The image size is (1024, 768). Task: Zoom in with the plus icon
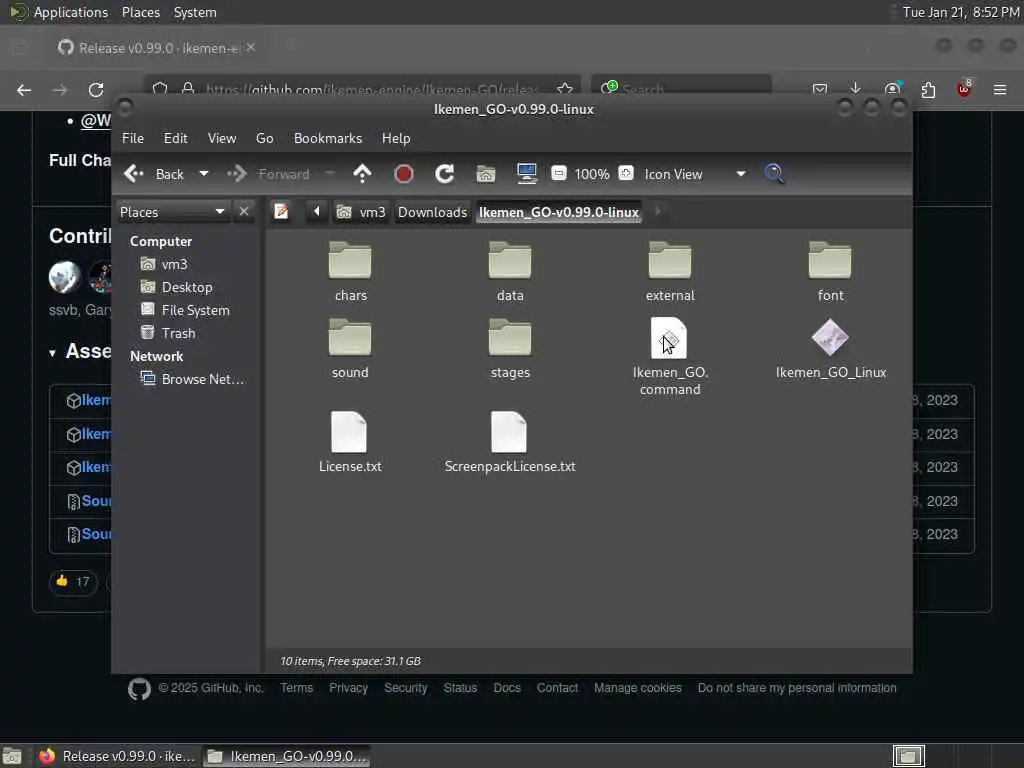click(x=626, y=173)
